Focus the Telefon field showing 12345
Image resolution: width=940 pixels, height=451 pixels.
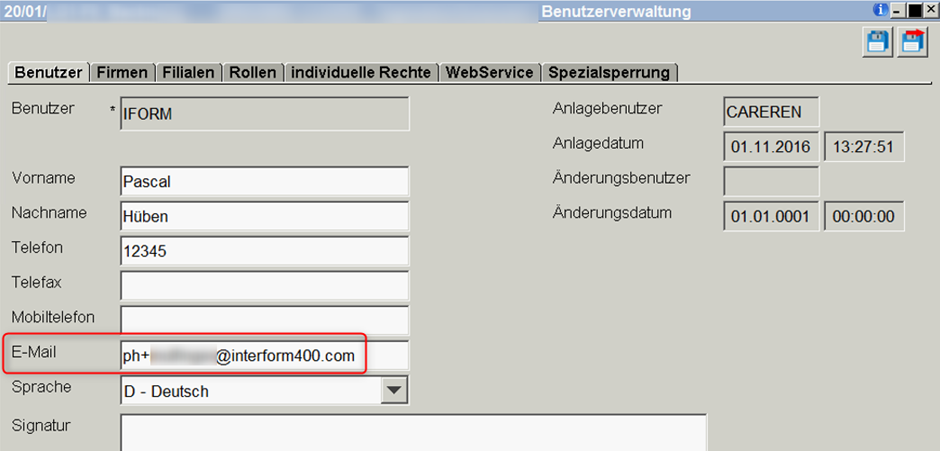(264, 251)
